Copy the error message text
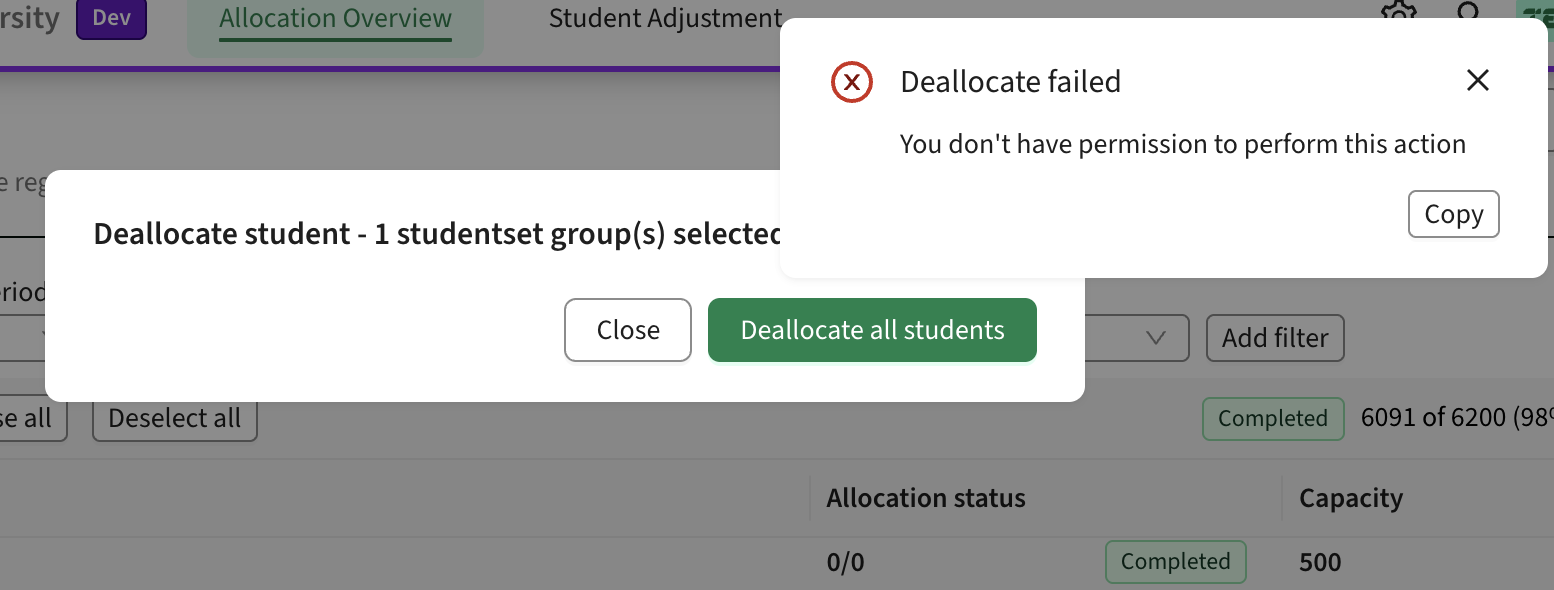The height and width of the screenshot is (590, 1554). [1453, 214]
